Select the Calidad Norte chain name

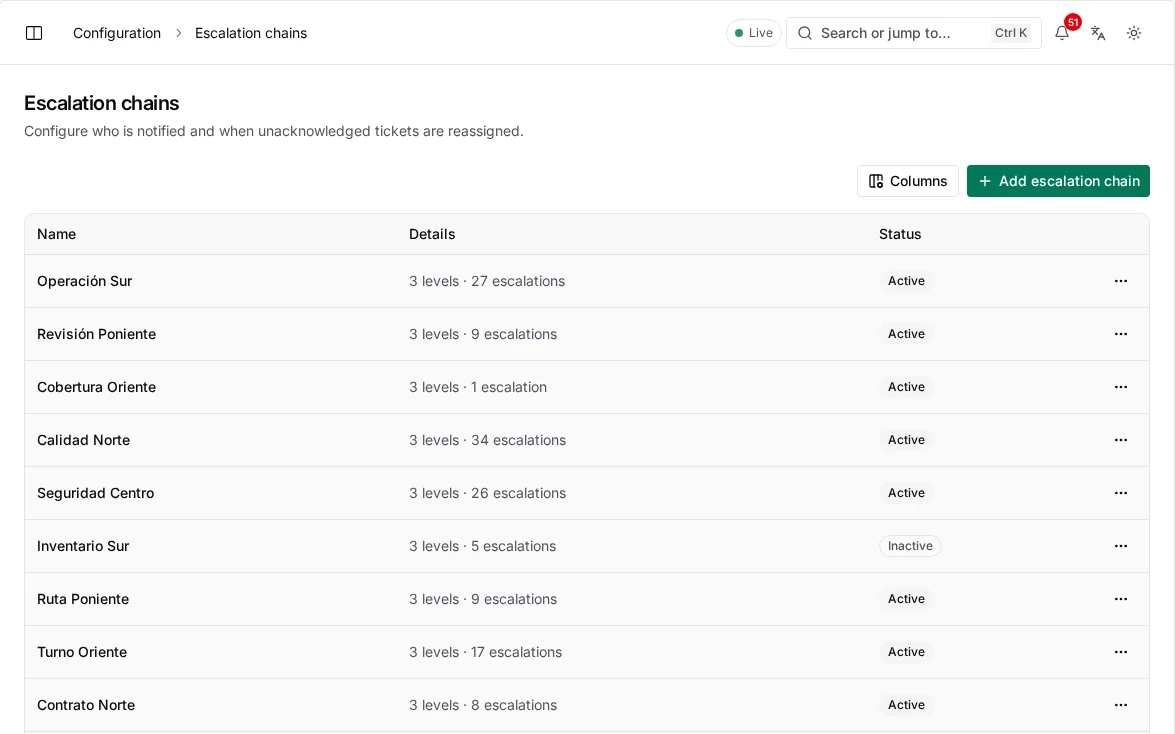83,440
